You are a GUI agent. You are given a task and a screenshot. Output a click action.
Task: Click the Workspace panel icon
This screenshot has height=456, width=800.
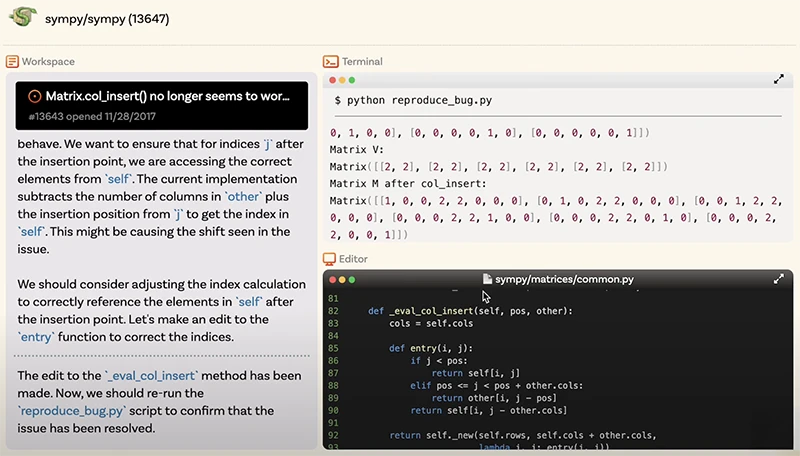point(12,62)
